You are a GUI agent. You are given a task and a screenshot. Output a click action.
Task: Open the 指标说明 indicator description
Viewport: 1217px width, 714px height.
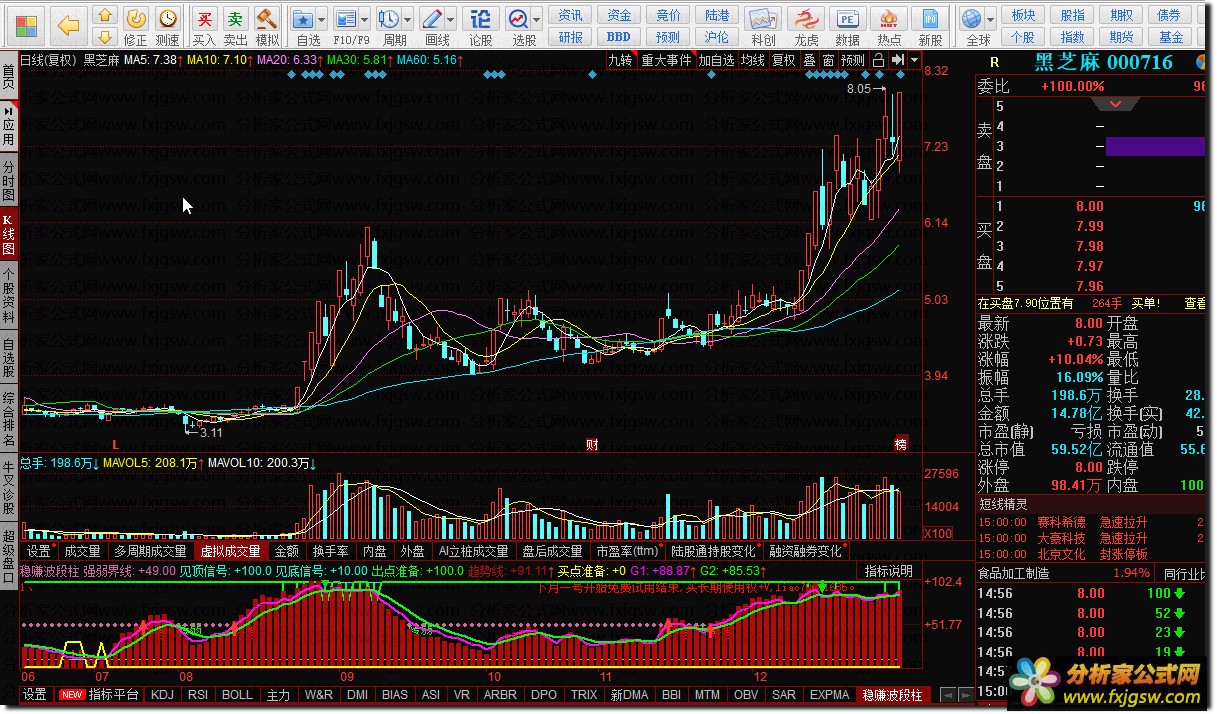(x=889, y=571)
